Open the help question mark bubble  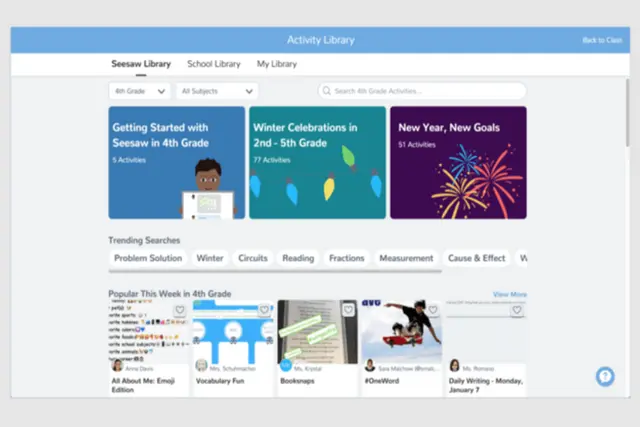coord(605,376)
